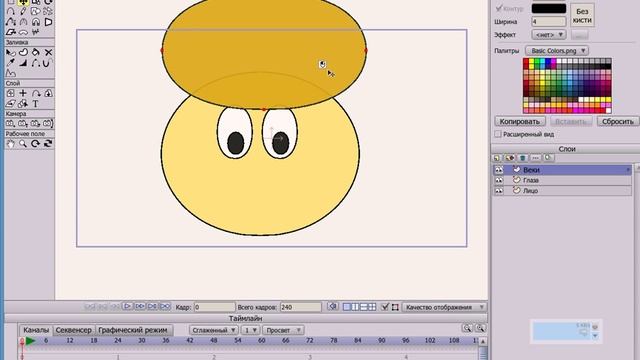Click the Кадр frame number field
The width and height of the screenshot is (640, 360).
click(215, 307)
